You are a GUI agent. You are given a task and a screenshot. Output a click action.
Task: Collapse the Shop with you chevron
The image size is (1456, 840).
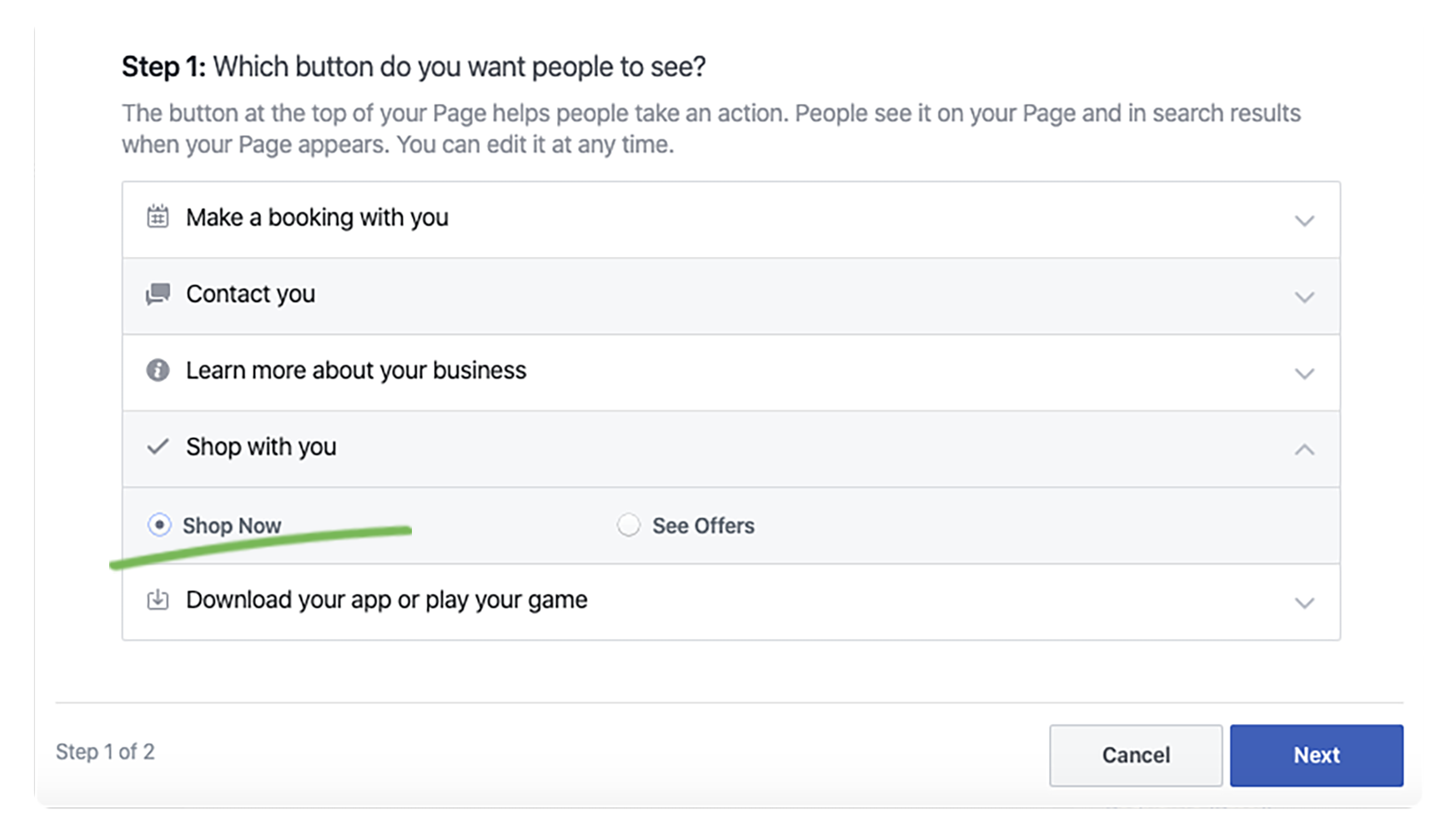1304,450
